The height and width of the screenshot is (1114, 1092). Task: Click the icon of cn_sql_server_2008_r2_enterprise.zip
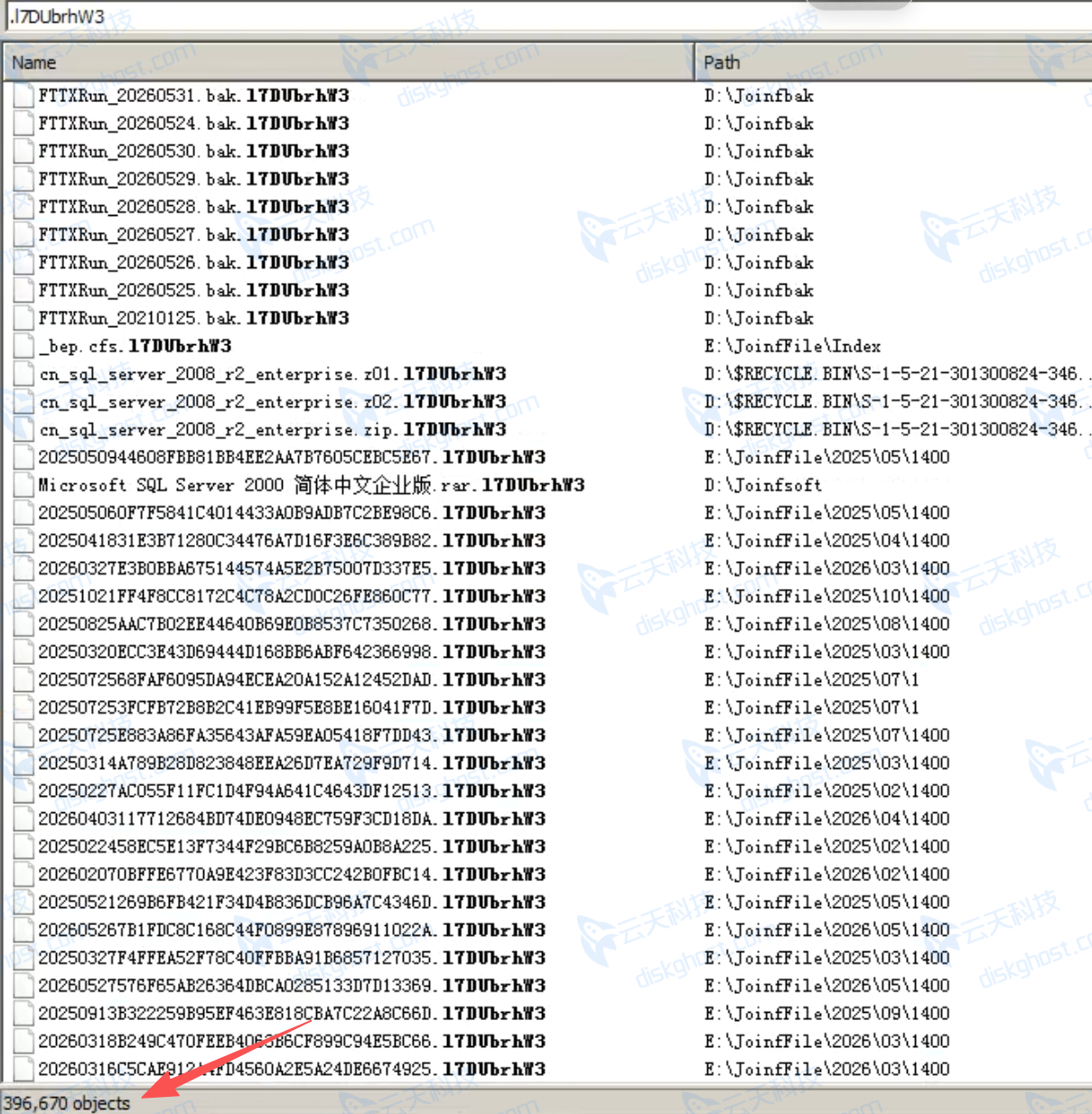tap(24, 430)
